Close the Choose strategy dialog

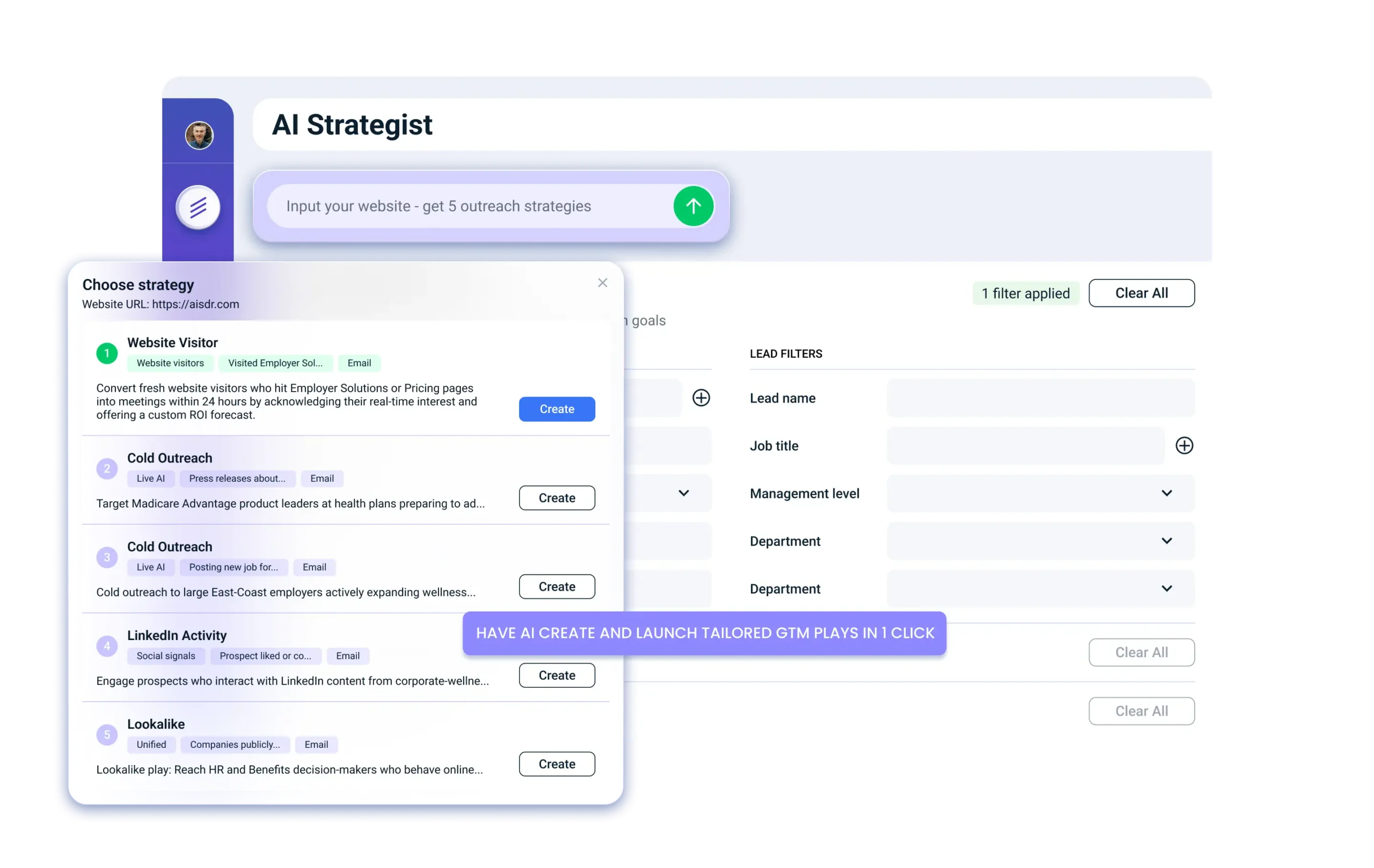[x=602, y=283]
